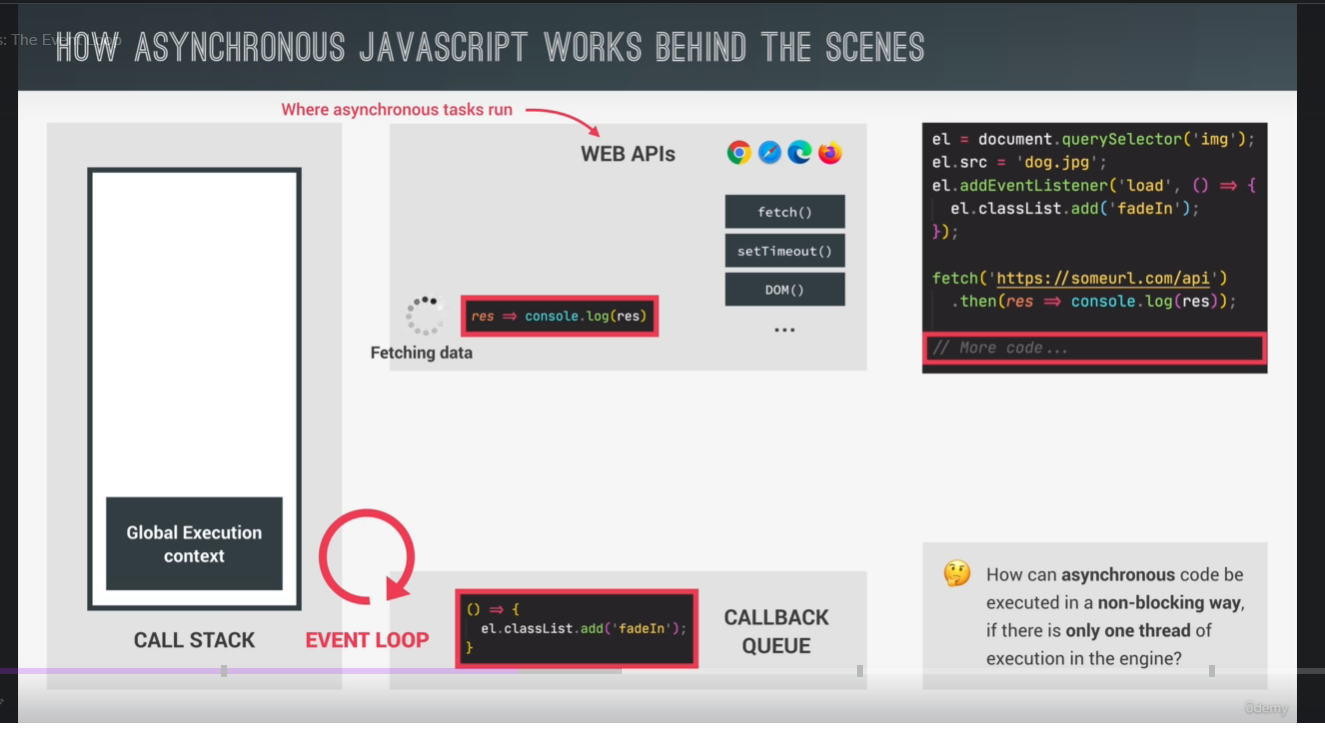Click the Udemy watermark logo
1325x737 pixels.
coord(1266,708)
